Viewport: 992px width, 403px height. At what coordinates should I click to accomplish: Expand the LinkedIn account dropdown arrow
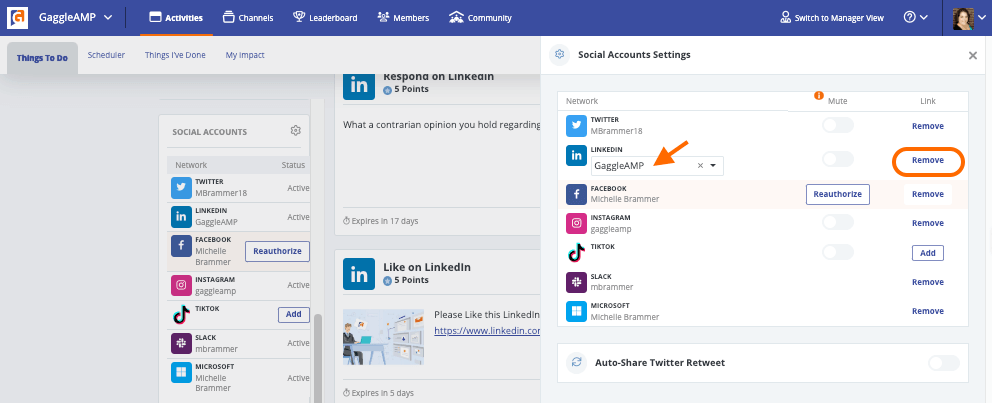[x=713, y=166]
